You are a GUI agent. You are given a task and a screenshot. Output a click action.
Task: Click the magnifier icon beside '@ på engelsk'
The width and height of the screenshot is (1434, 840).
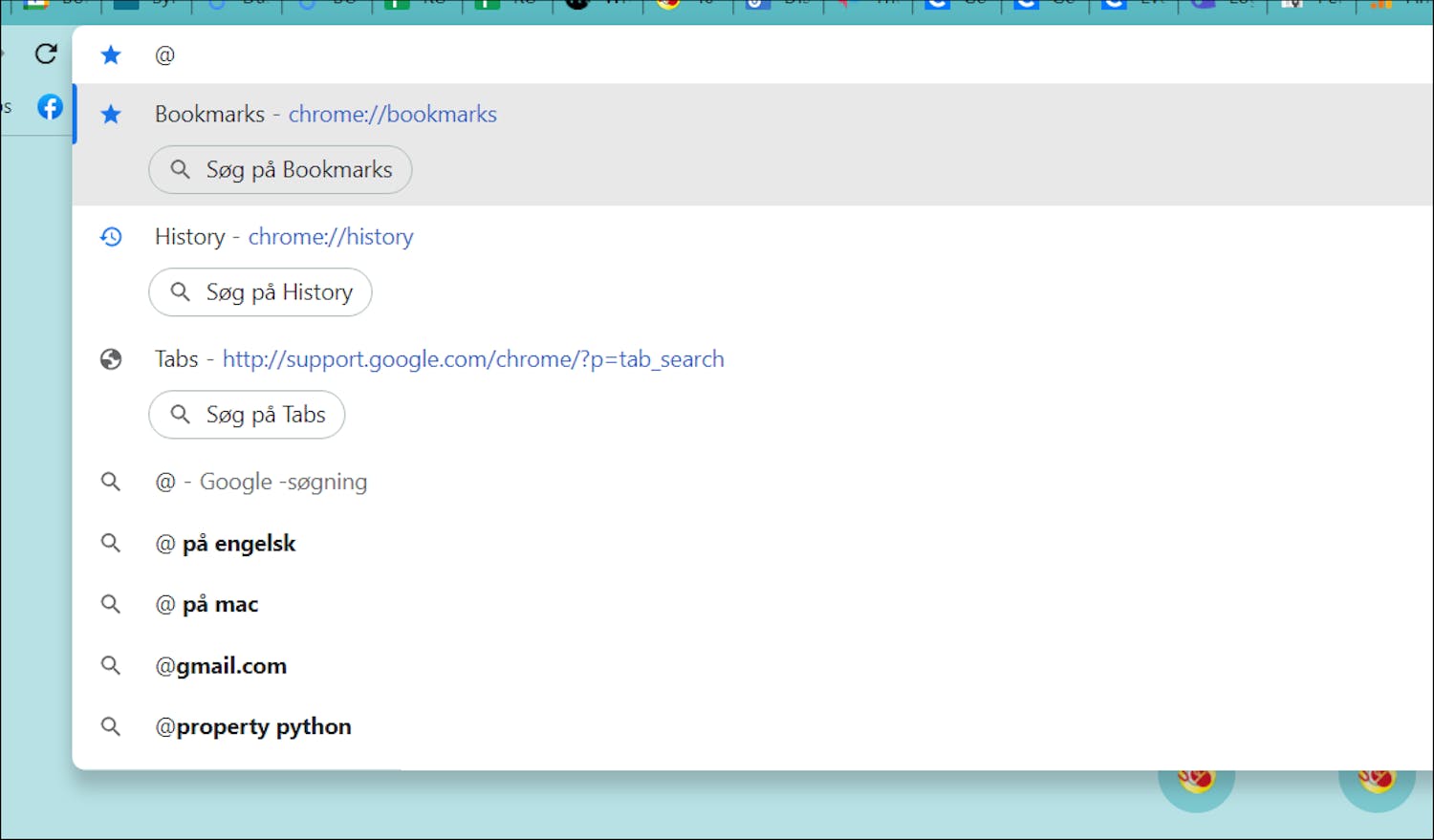(x=111, y=543)
